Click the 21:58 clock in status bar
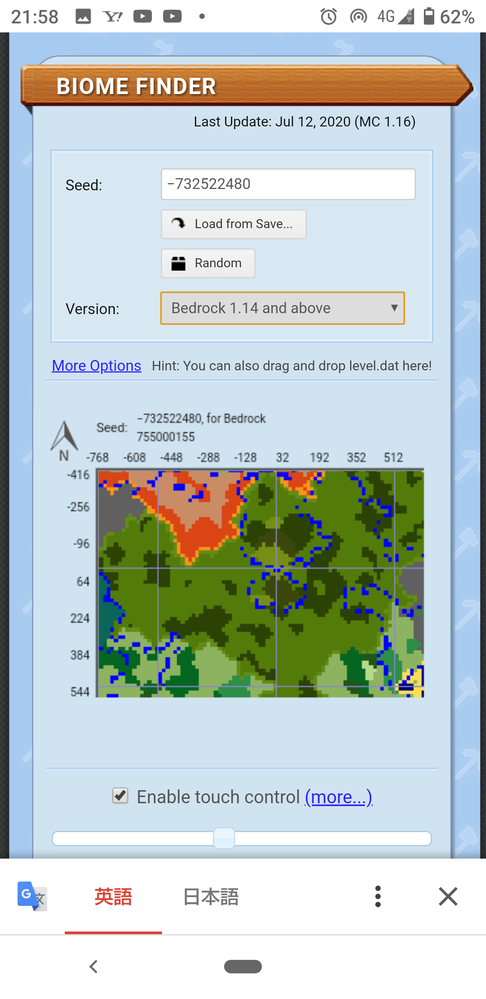The width and height of the screenshot is (486, 999). pyautogui.click(x=34, y=17)
